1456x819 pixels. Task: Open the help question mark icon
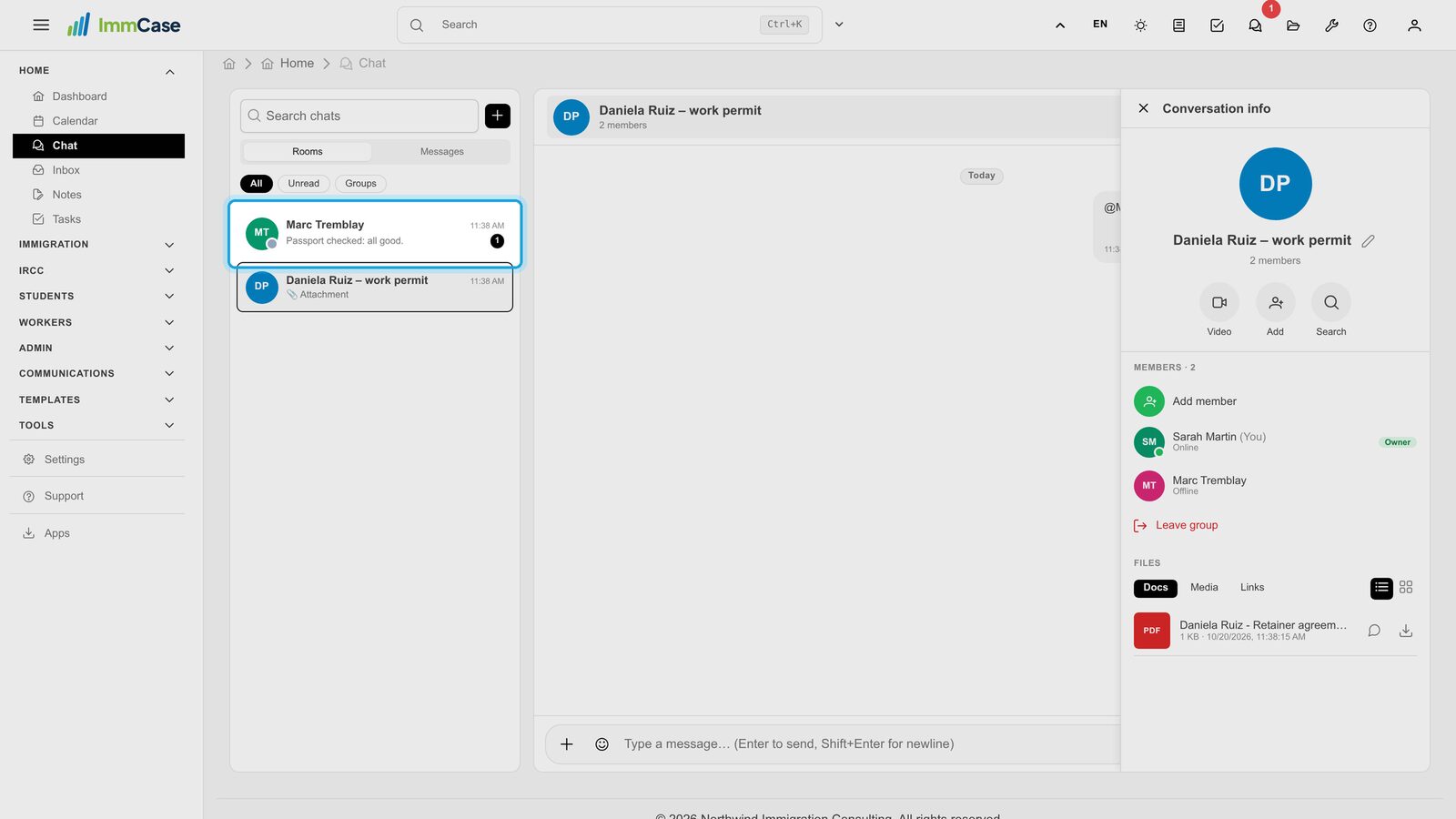[1370, 25]
